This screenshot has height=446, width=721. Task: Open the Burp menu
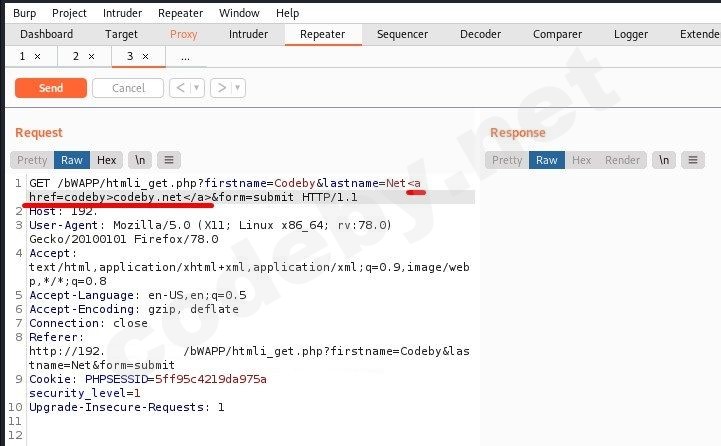[x=24, y=13]
